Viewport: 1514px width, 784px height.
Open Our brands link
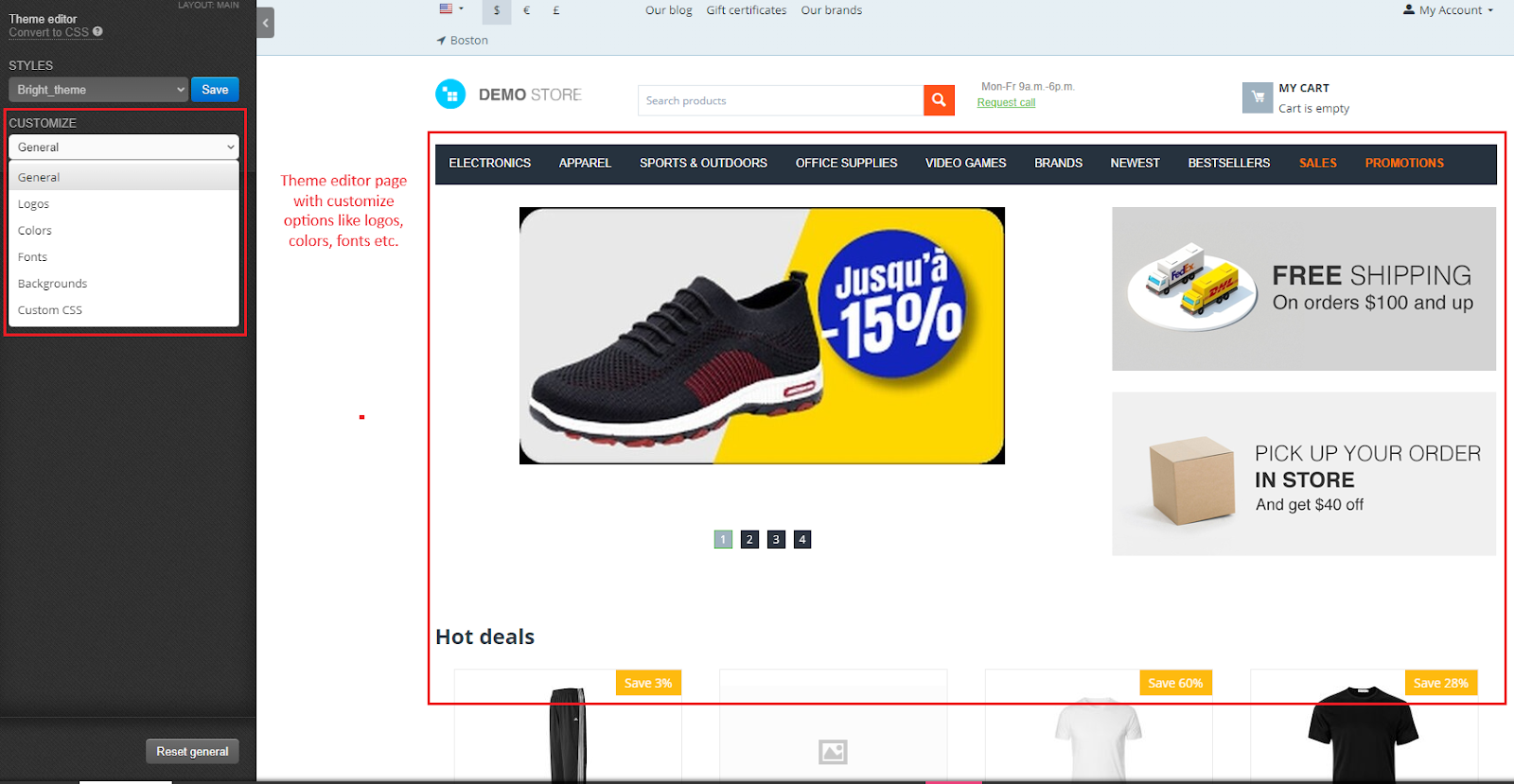coord(832,10)
